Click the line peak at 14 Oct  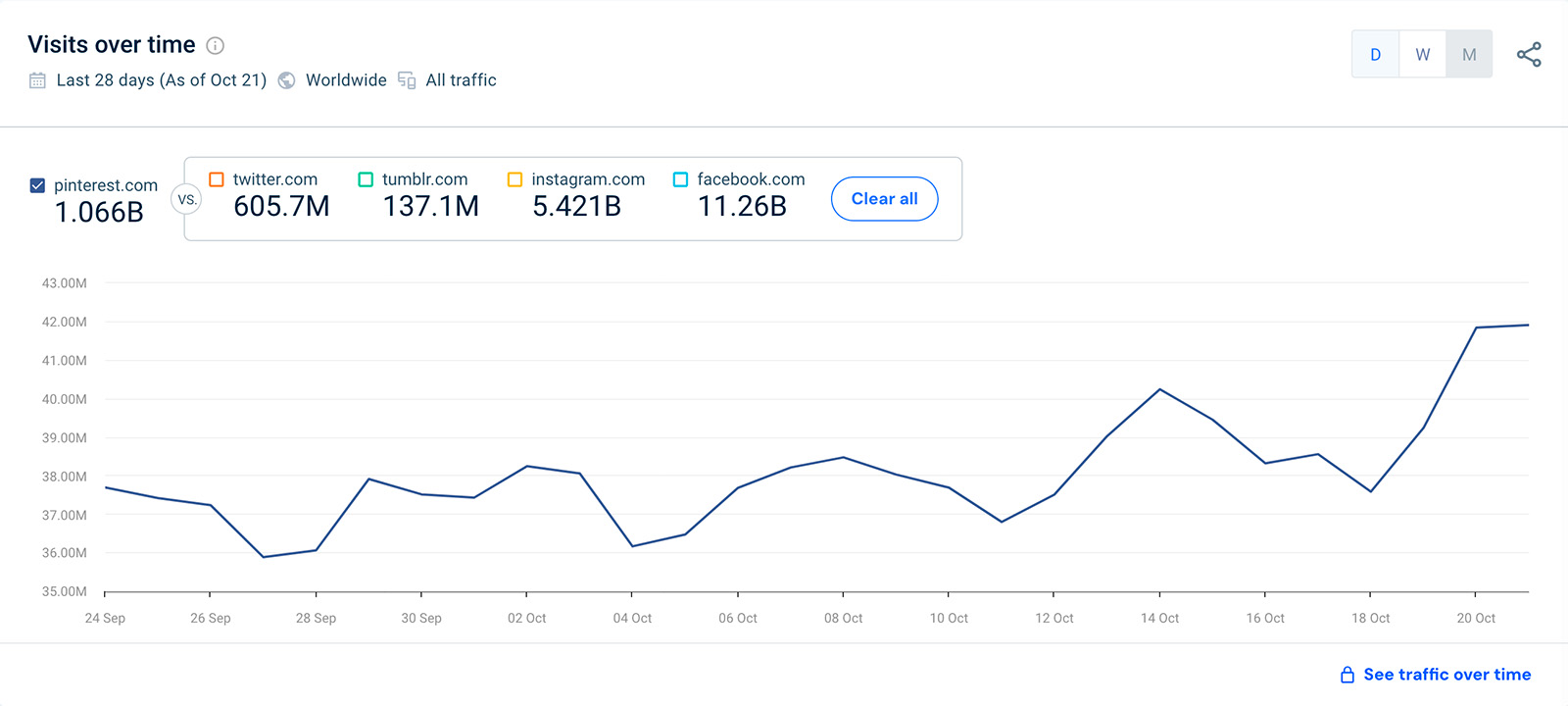tap(1160, 389)
